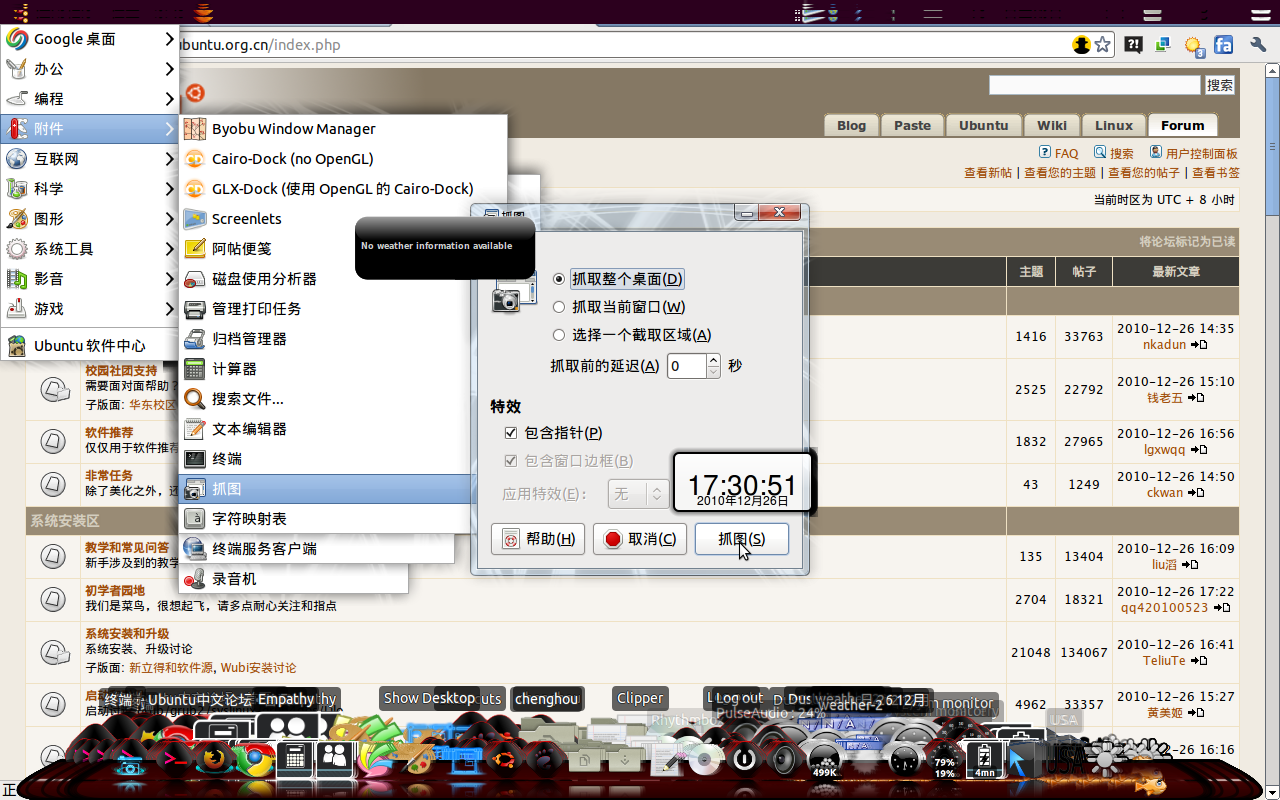Select 抓取当前窗口 radio option

[620, 307]
